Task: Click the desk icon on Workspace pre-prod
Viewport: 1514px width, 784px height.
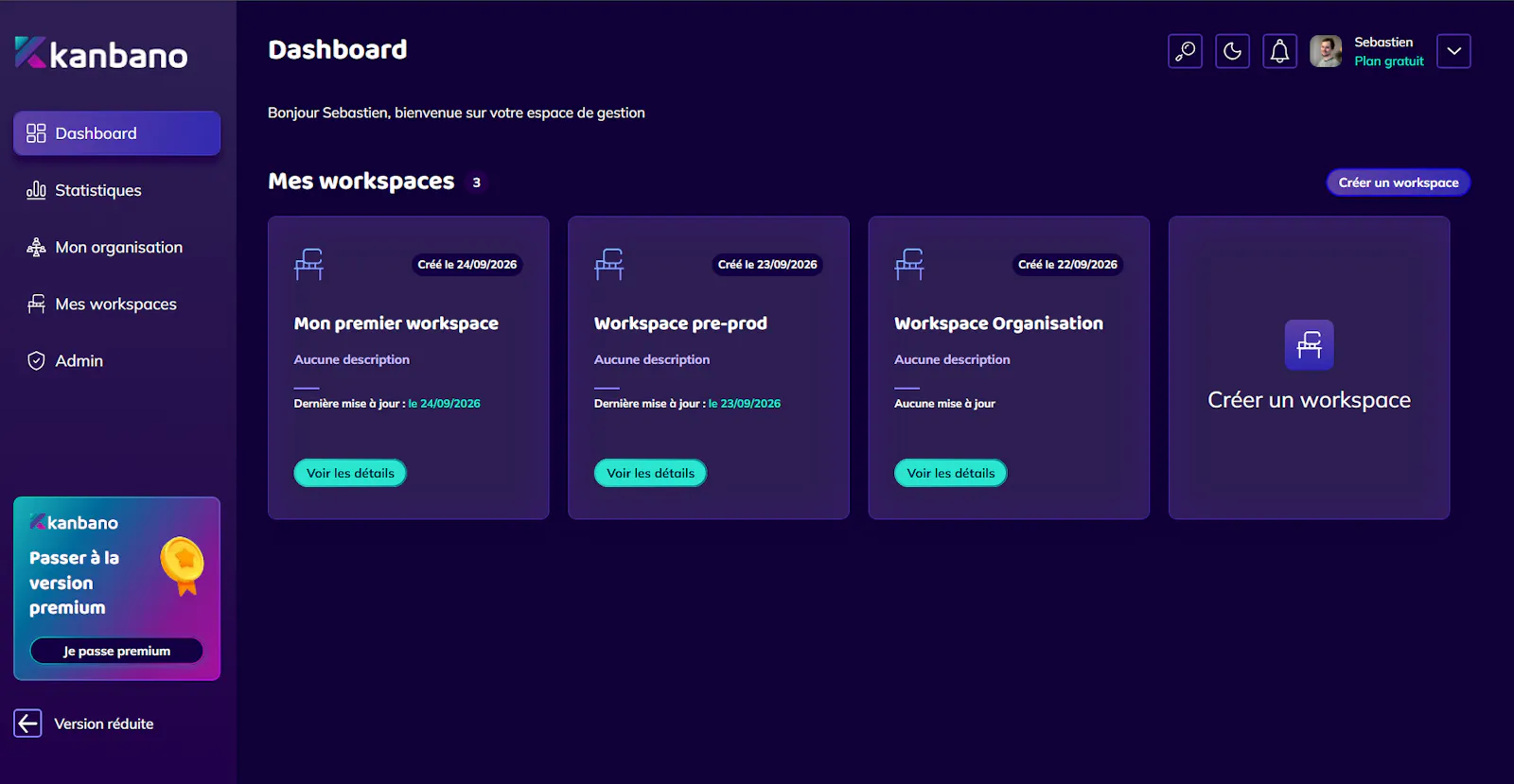Action: point(609,264)
